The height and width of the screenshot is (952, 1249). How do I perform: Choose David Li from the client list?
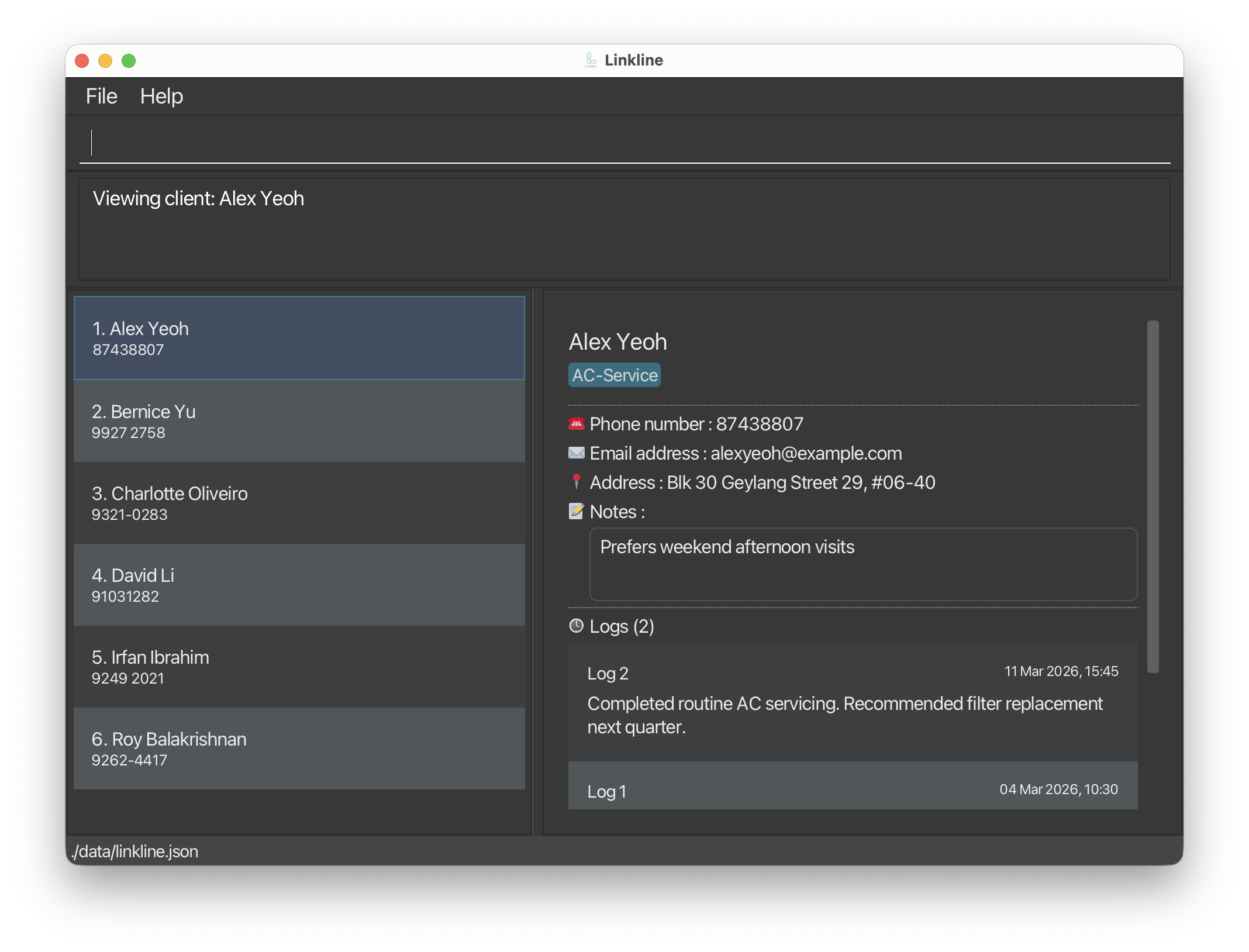click(299, 585)
